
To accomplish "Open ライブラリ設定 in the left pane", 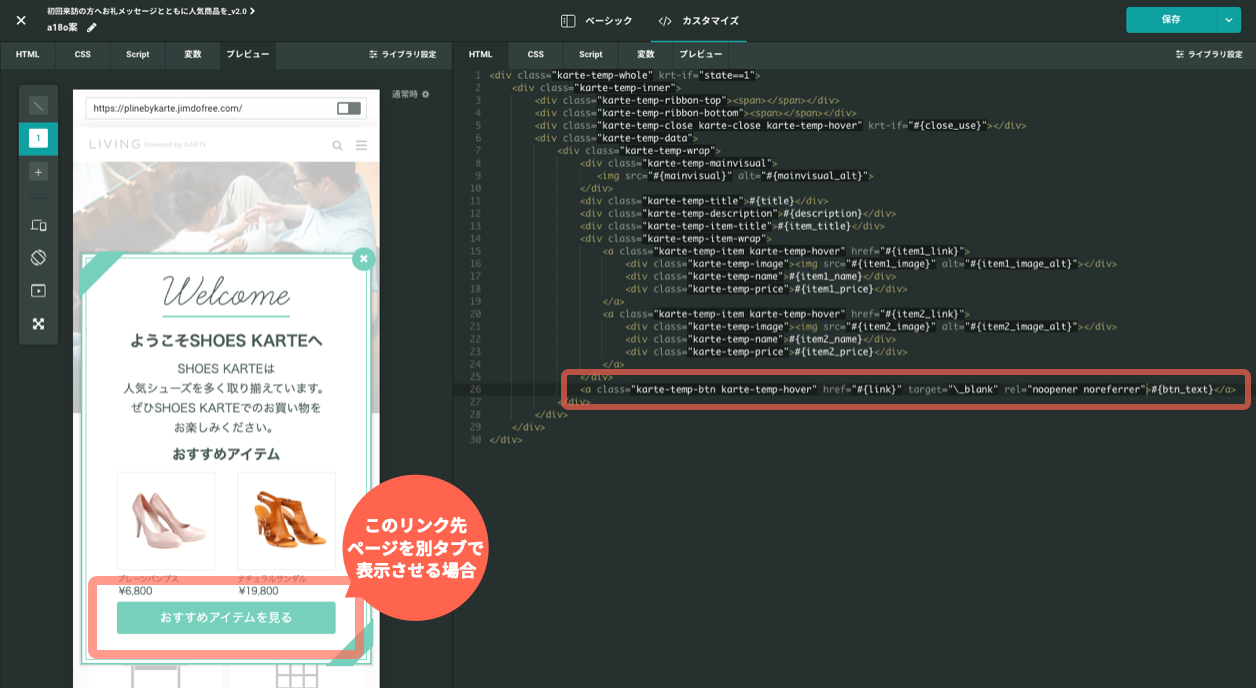I will [402, 55].
